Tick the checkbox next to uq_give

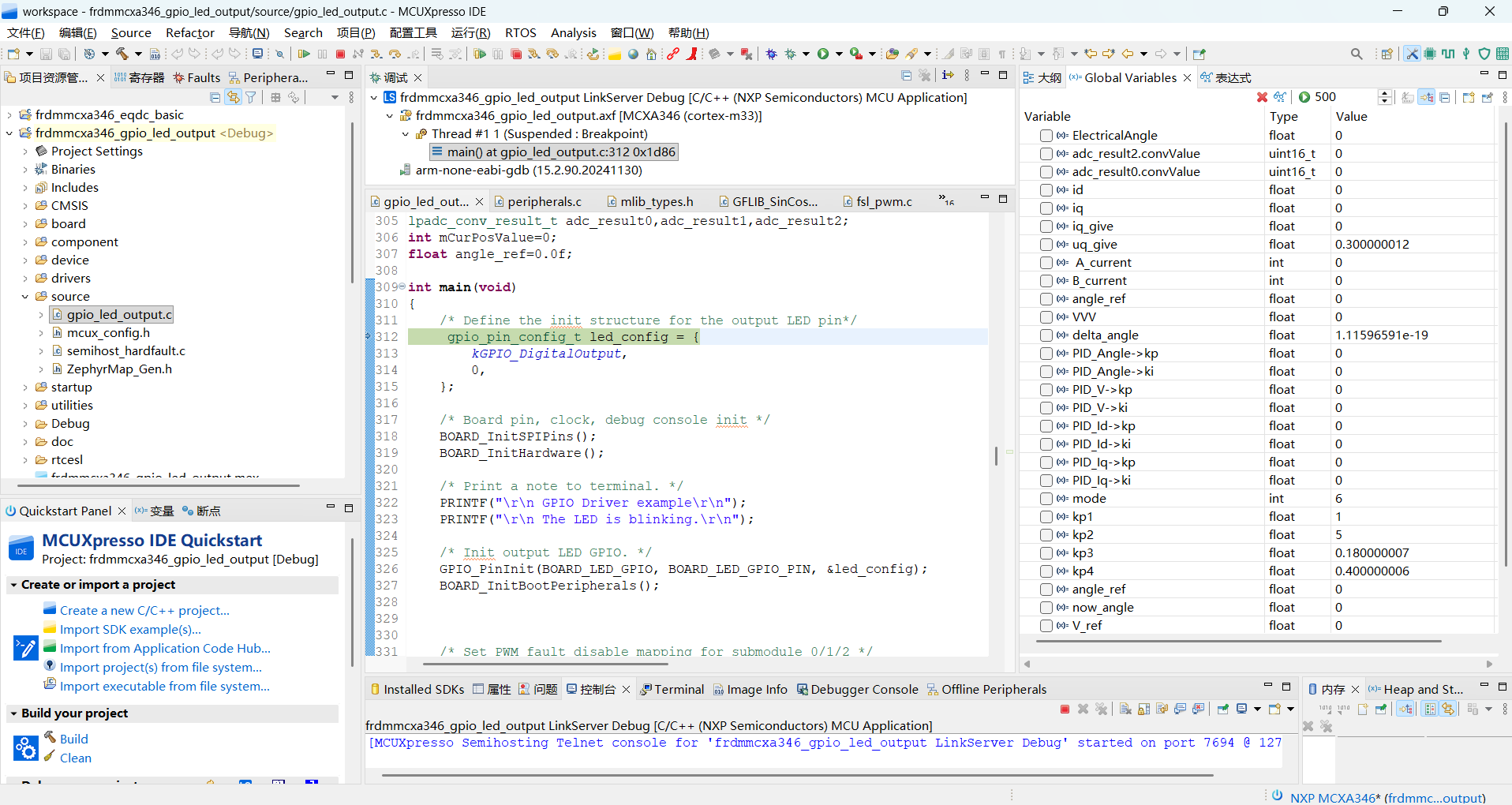pos(1046,245)
